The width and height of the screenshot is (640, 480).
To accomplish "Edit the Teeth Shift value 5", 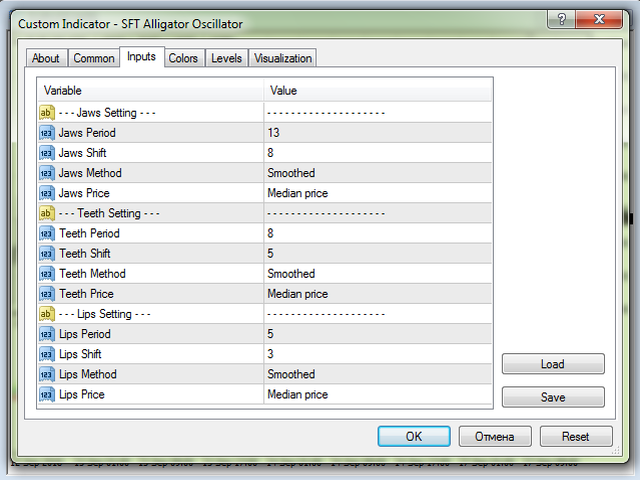I will tap(378, 253).
